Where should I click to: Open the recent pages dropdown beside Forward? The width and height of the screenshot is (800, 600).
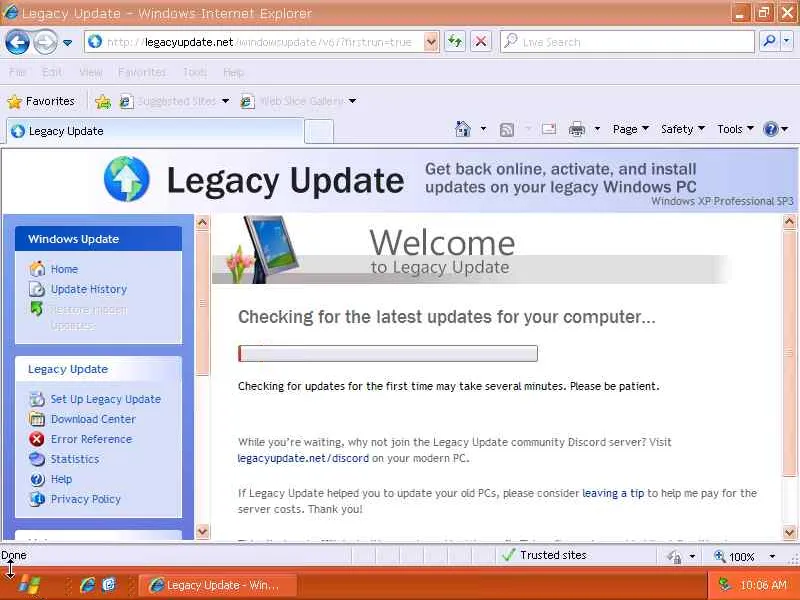pyautogui.click(x=67, y=43)
